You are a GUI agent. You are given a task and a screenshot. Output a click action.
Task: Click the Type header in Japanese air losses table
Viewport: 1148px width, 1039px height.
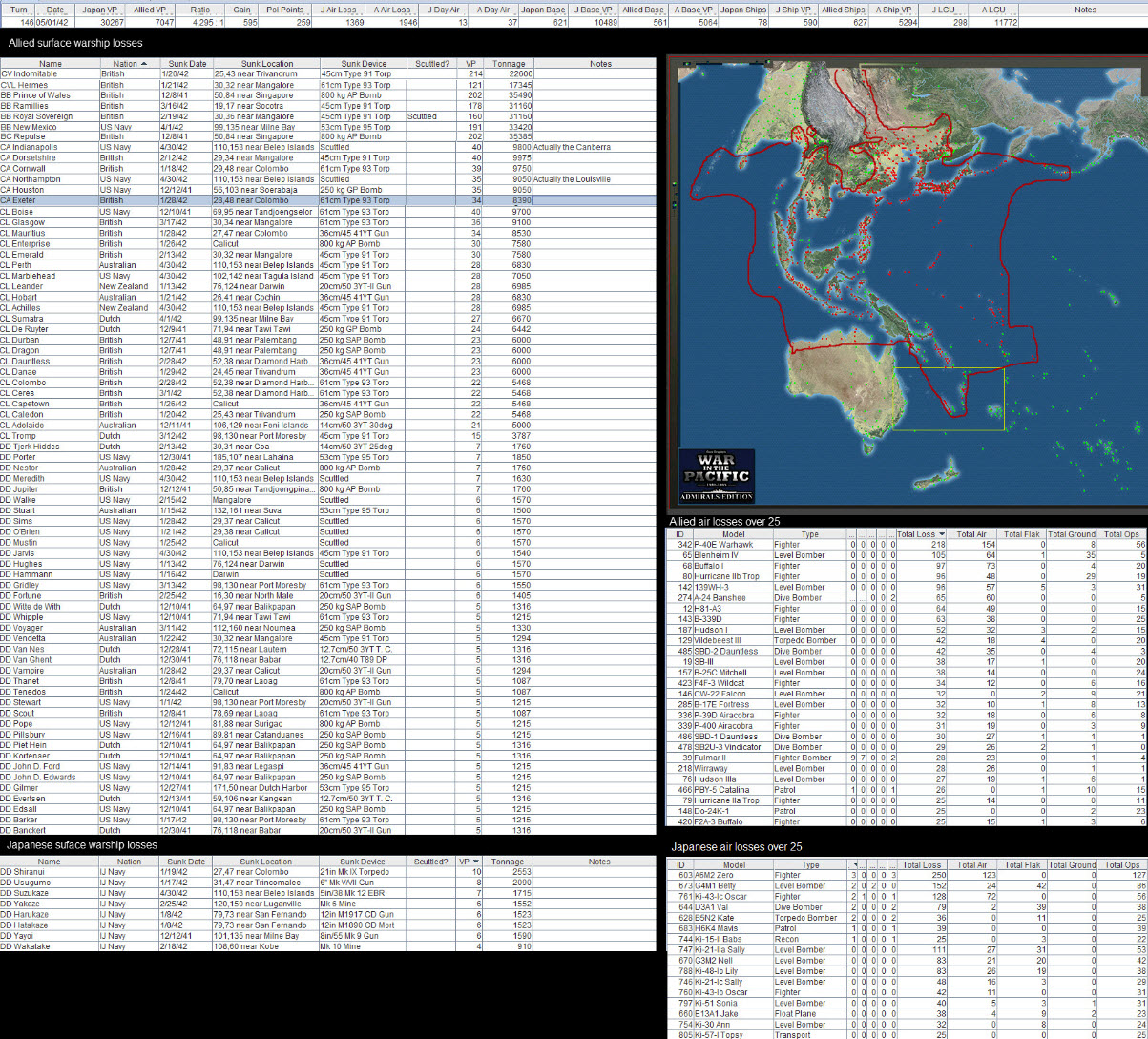pos(810,865)
